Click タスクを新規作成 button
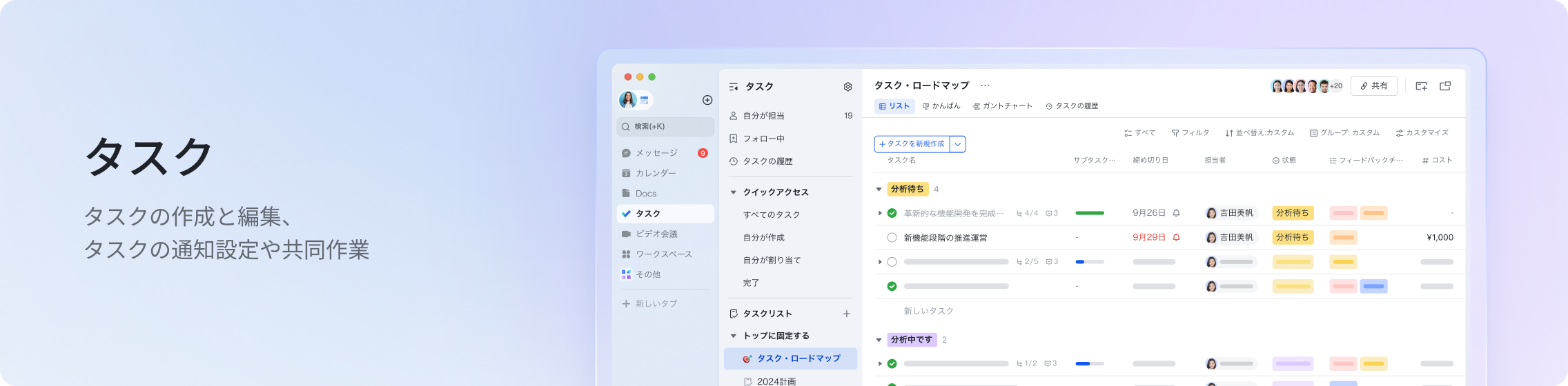The image size is (1568, 386). 912,144
